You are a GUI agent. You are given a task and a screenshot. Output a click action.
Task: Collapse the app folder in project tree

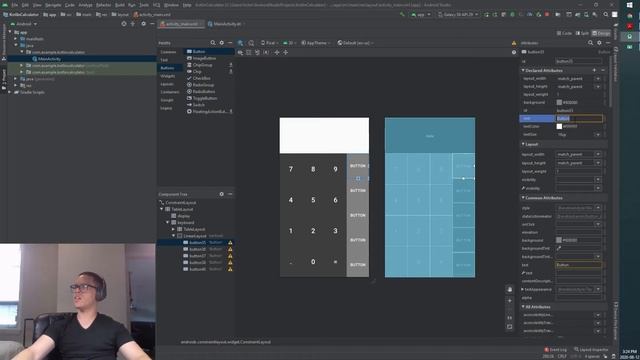pos(10,32)
